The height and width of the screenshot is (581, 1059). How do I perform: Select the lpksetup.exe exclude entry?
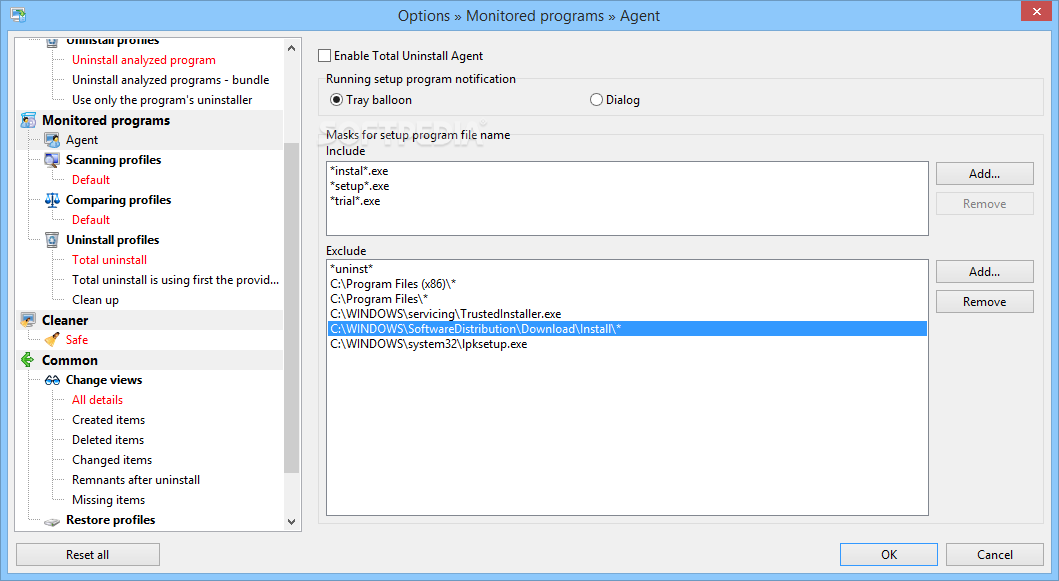(x=429, y=345)
